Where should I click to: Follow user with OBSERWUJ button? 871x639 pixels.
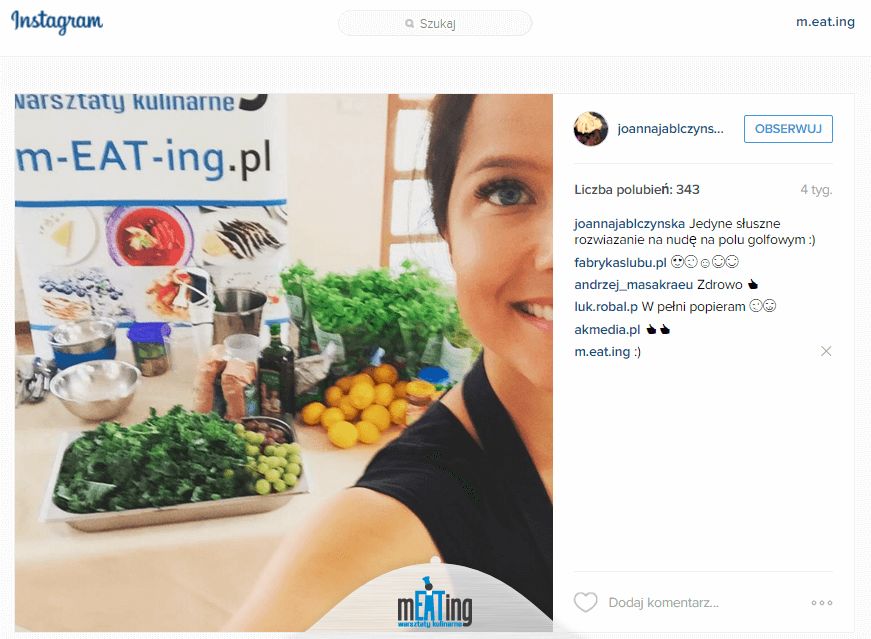coord(788,129)
